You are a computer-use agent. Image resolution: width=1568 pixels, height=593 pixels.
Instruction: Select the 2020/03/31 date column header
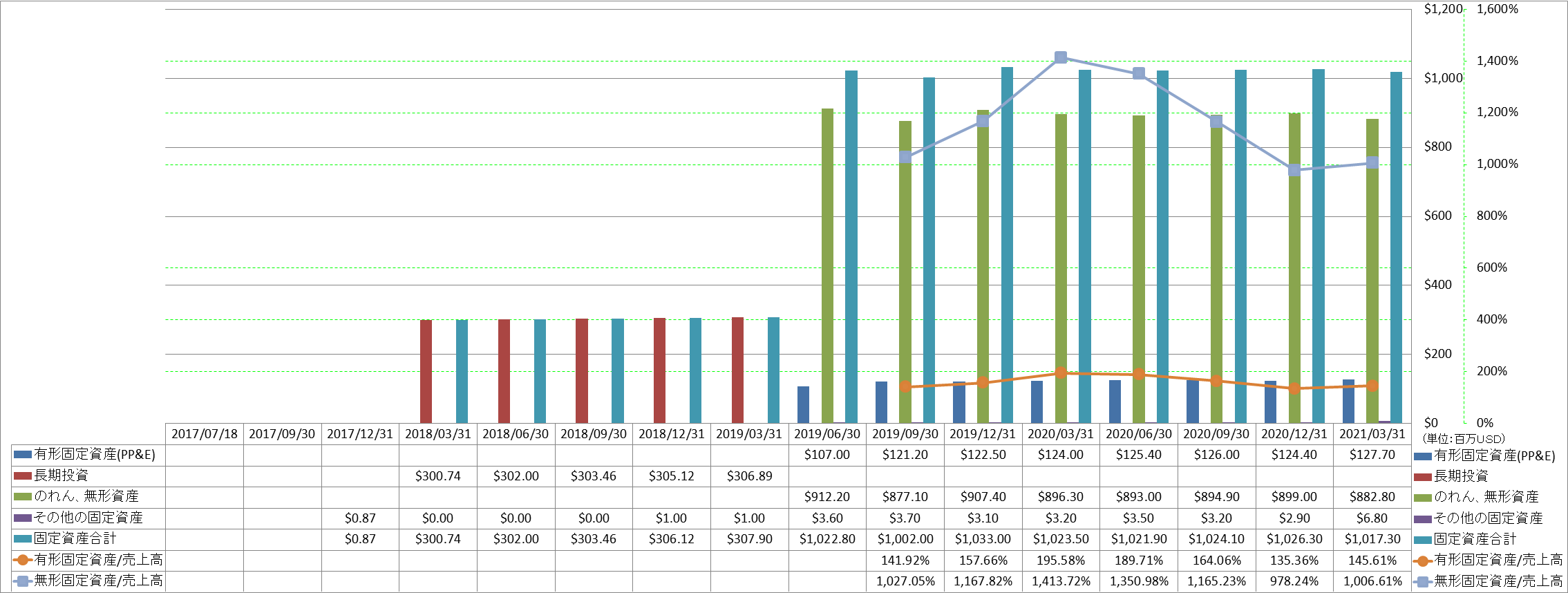(x=1061, y=434)
